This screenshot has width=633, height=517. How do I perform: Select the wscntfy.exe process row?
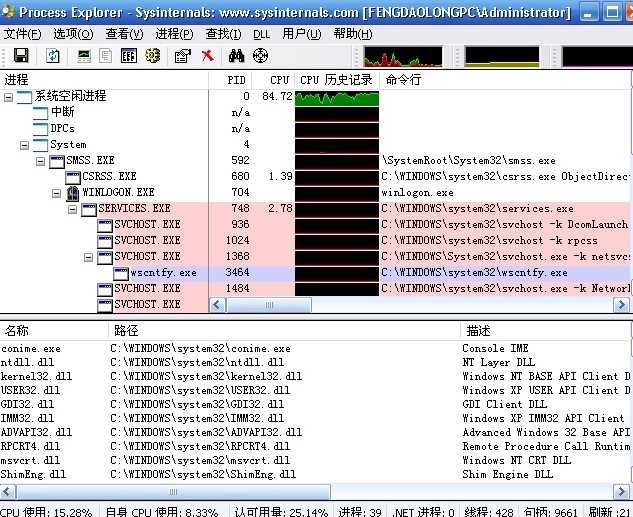click(315, 273)
